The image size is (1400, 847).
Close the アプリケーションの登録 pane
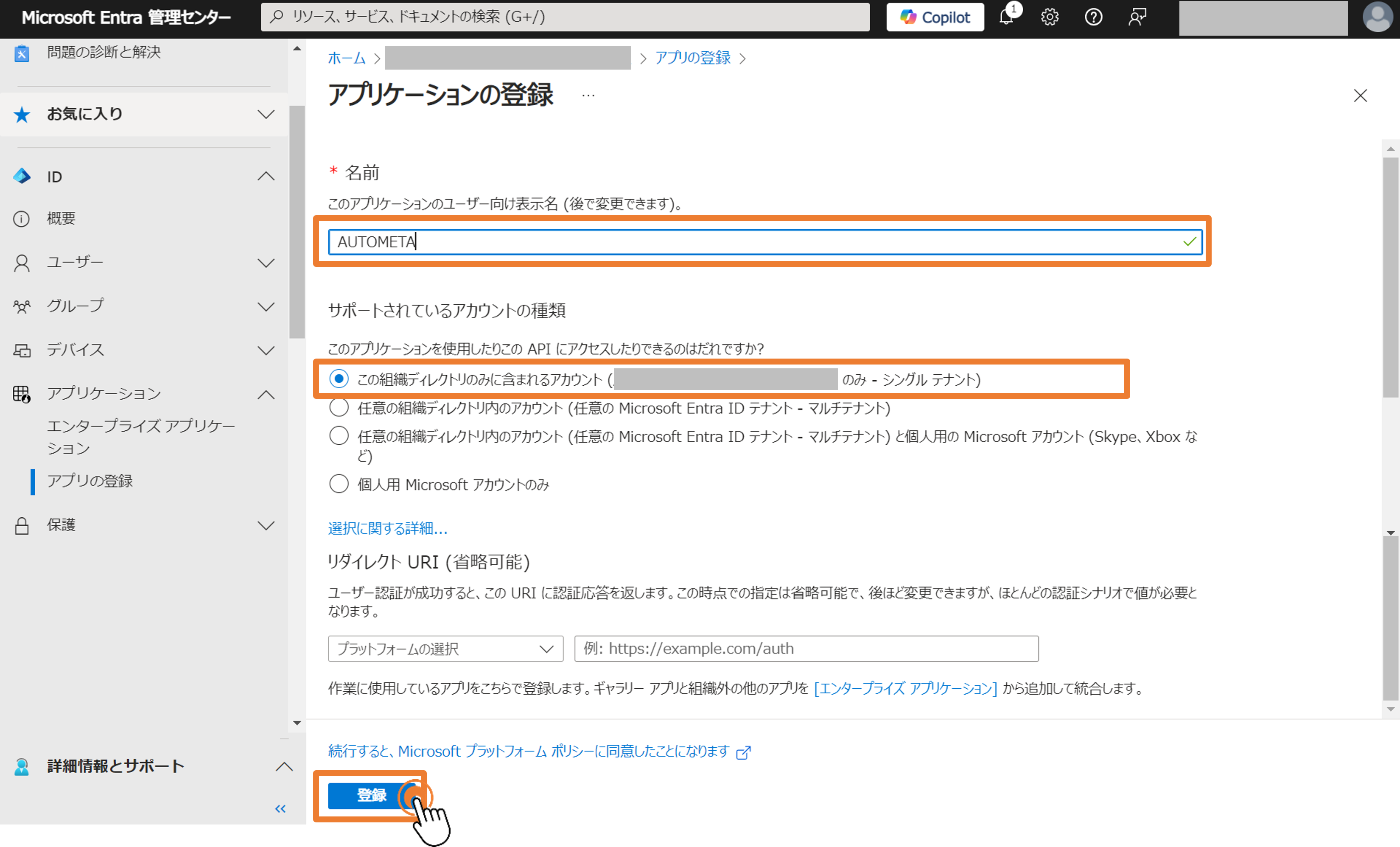click(1360, 95)
